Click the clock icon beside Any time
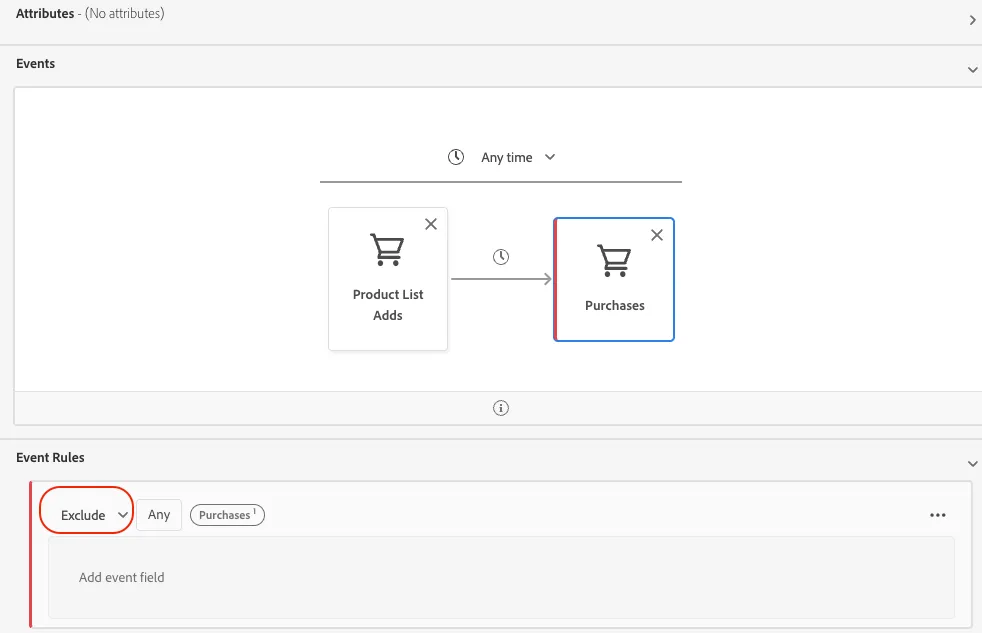The width and height of the screenshot is (982, 633). coord(456,157)
